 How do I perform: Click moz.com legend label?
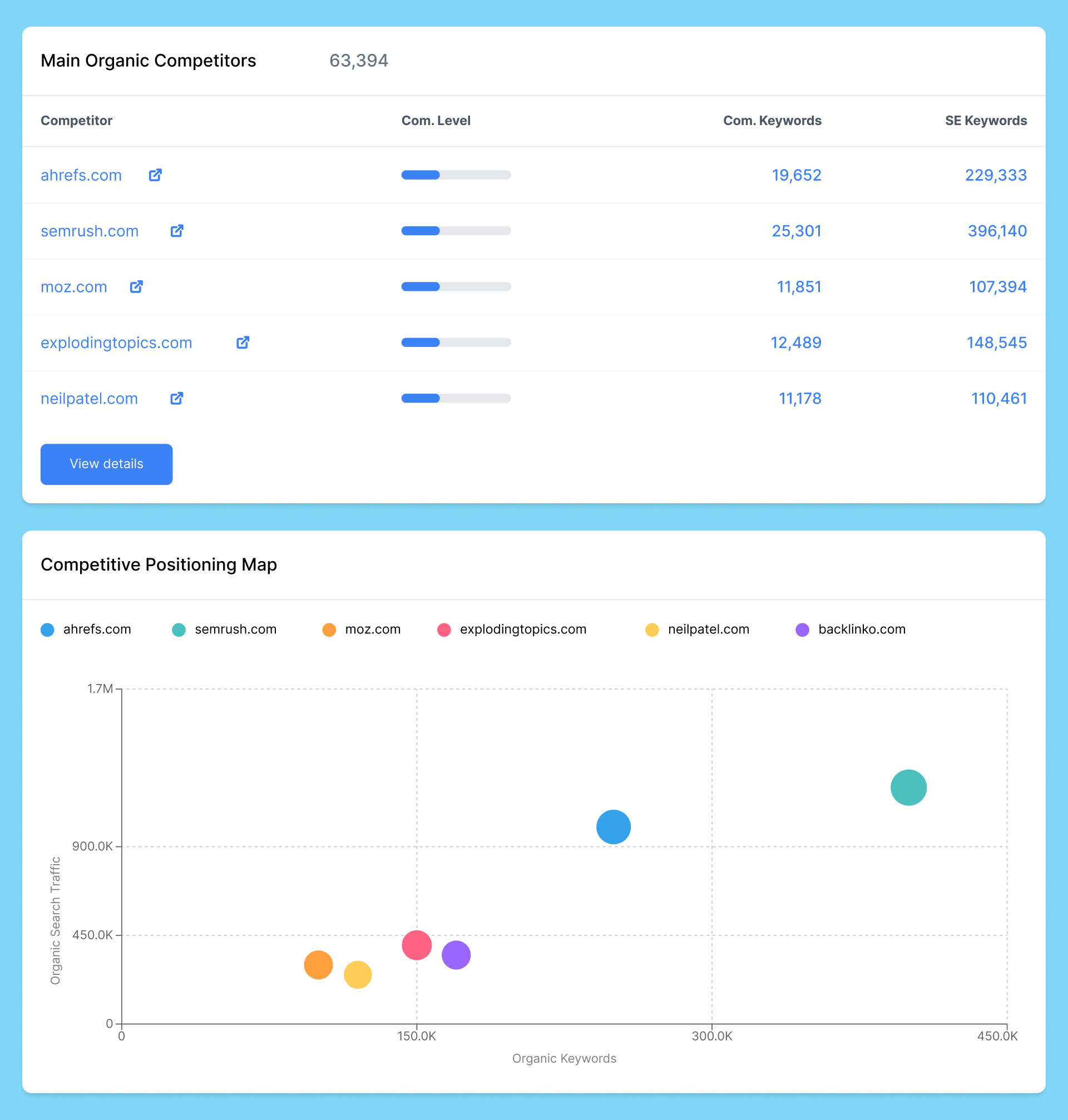click(x=373, y=630)
